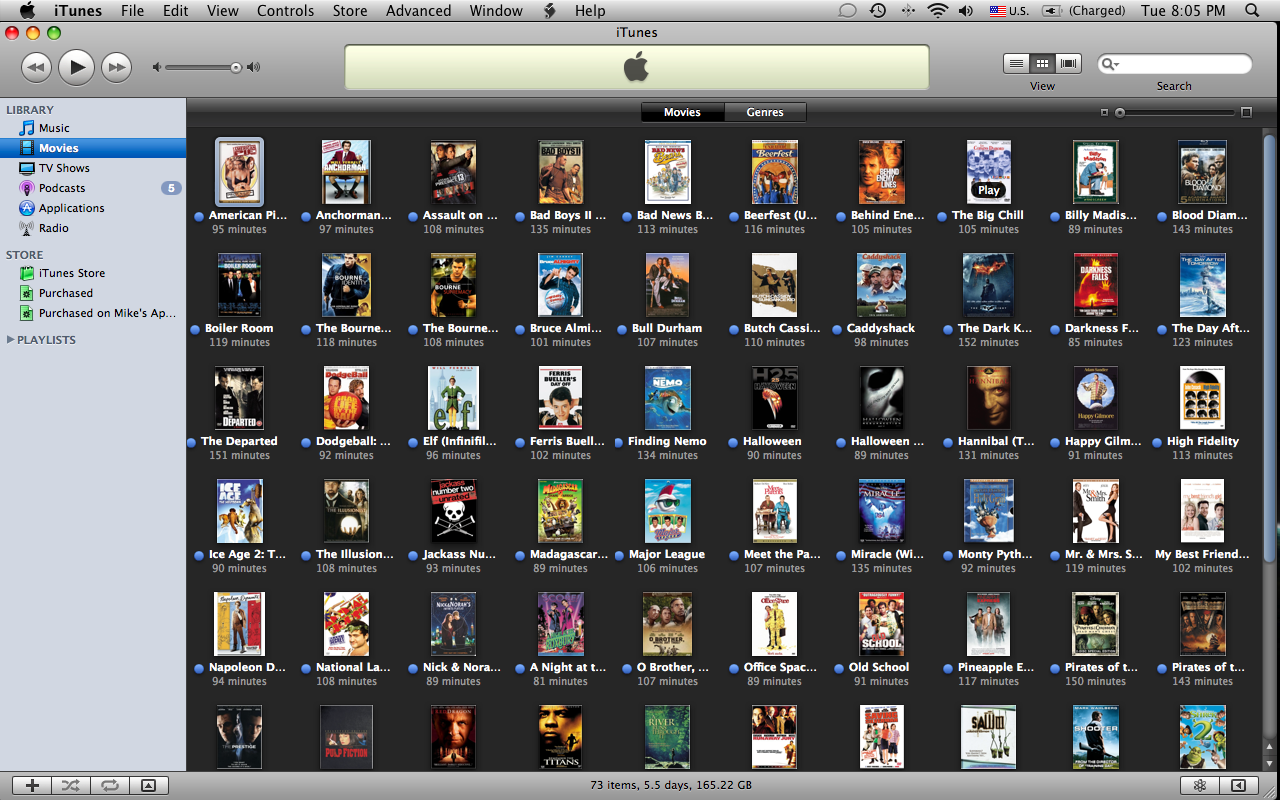Switch to grid view button
This screenshot has width=1280, height=800.
1042,63
